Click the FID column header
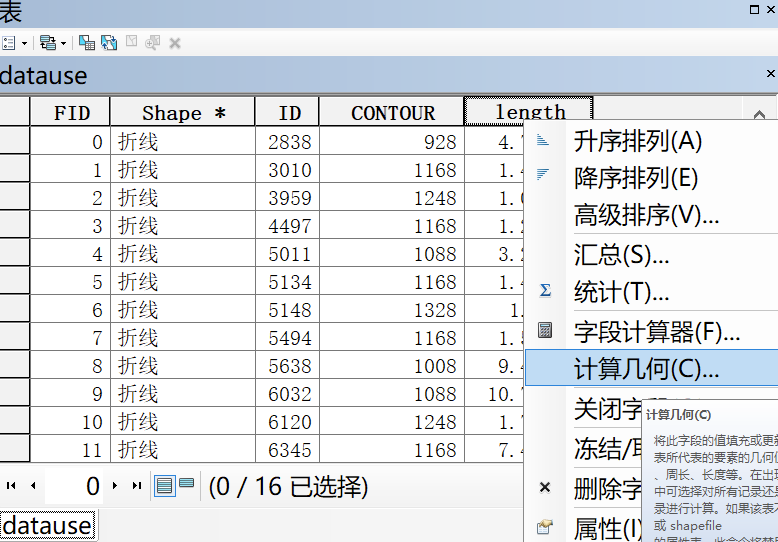The width and height of the screenshot is (778, 542). point(70,112)
